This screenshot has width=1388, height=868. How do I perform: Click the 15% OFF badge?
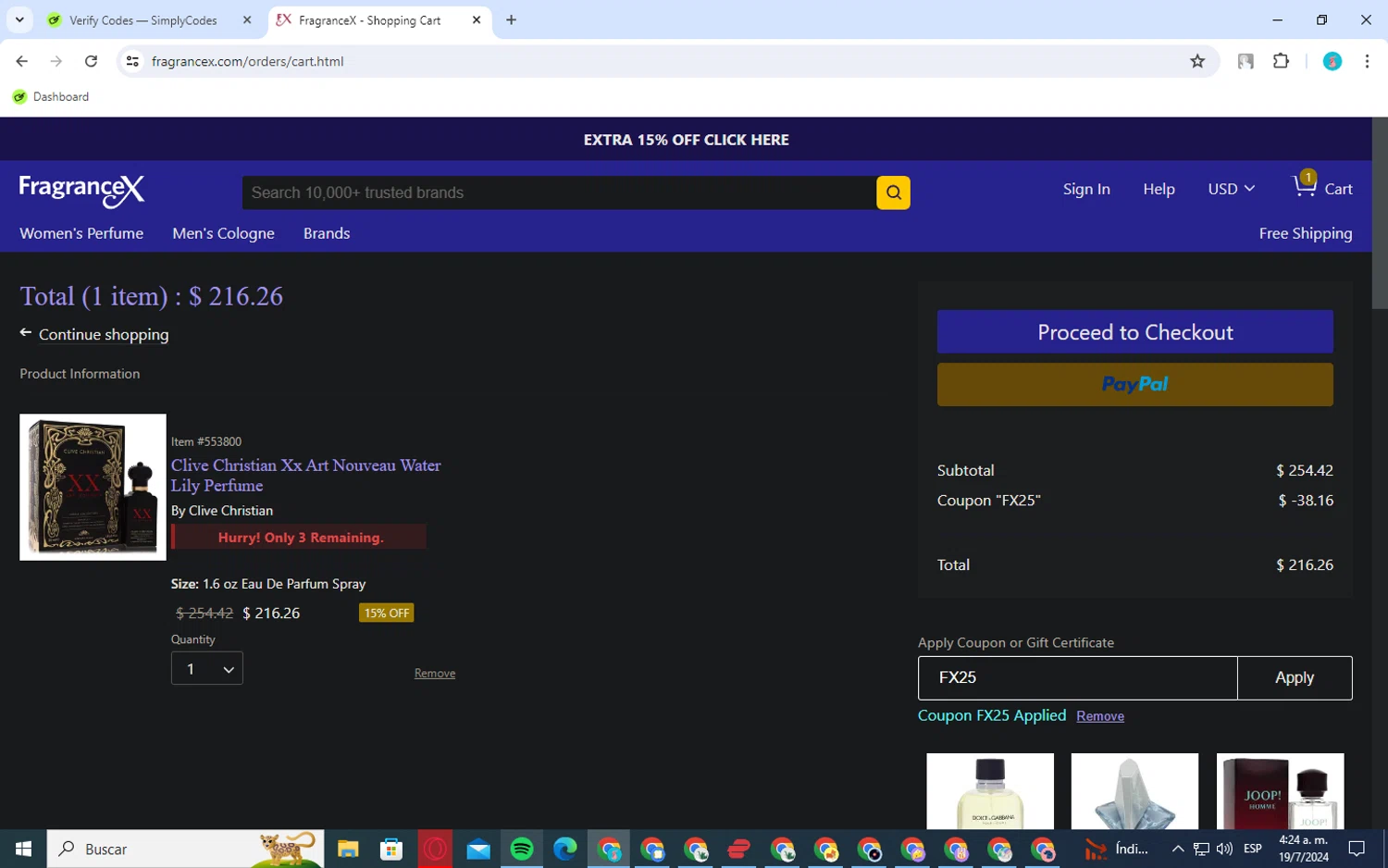tap(386, 613)
